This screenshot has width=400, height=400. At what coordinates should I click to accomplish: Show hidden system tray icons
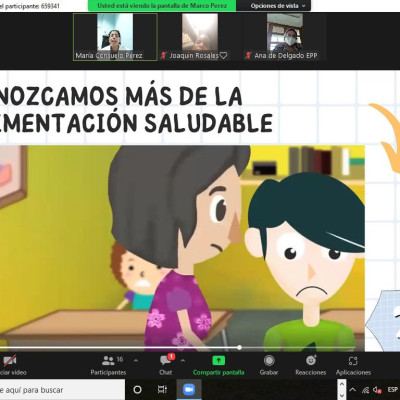(353, 389)
